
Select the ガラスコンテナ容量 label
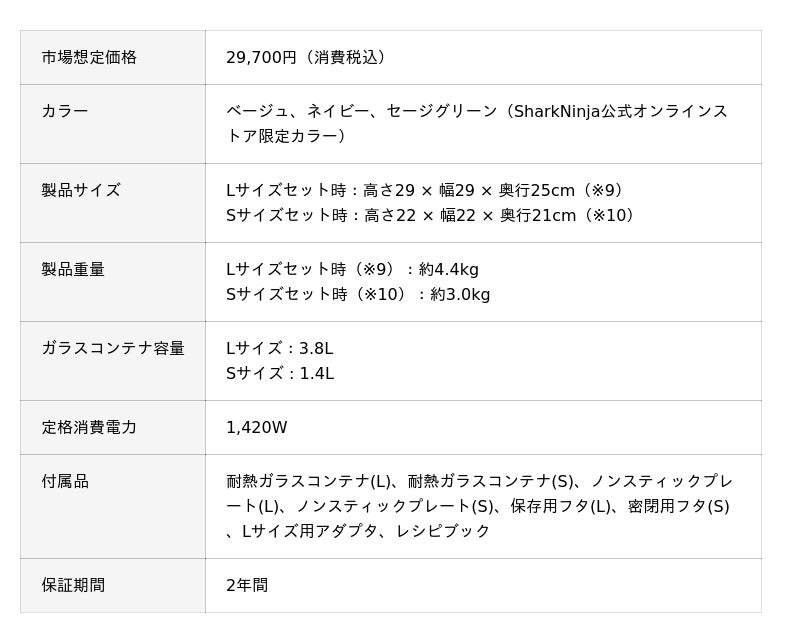[x=113, y=348]
